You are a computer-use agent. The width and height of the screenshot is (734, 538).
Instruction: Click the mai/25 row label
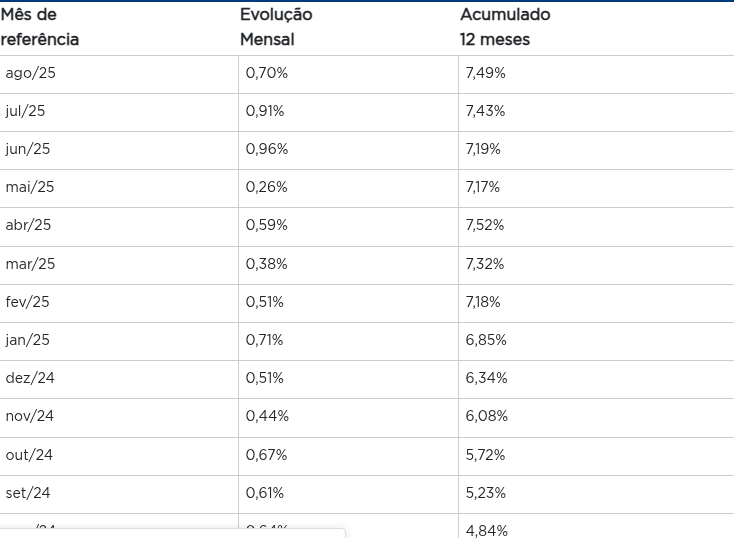point(30,187)
